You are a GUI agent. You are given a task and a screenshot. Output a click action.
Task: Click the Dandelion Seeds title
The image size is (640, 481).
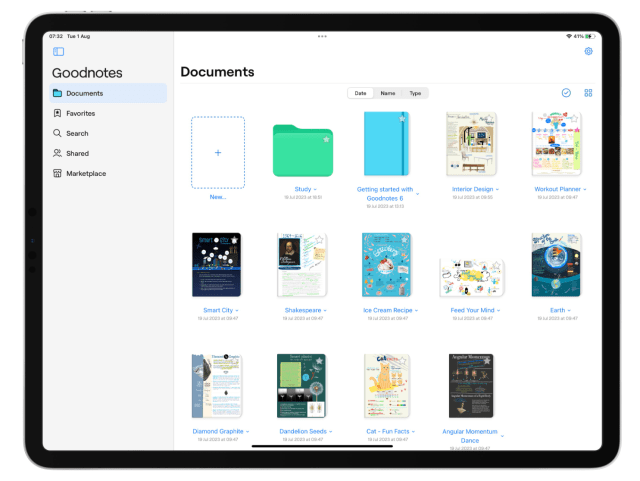303,431
